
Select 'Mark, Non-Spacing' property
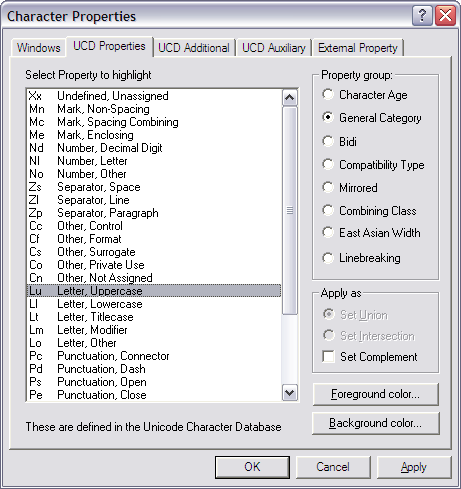(154, 109)
